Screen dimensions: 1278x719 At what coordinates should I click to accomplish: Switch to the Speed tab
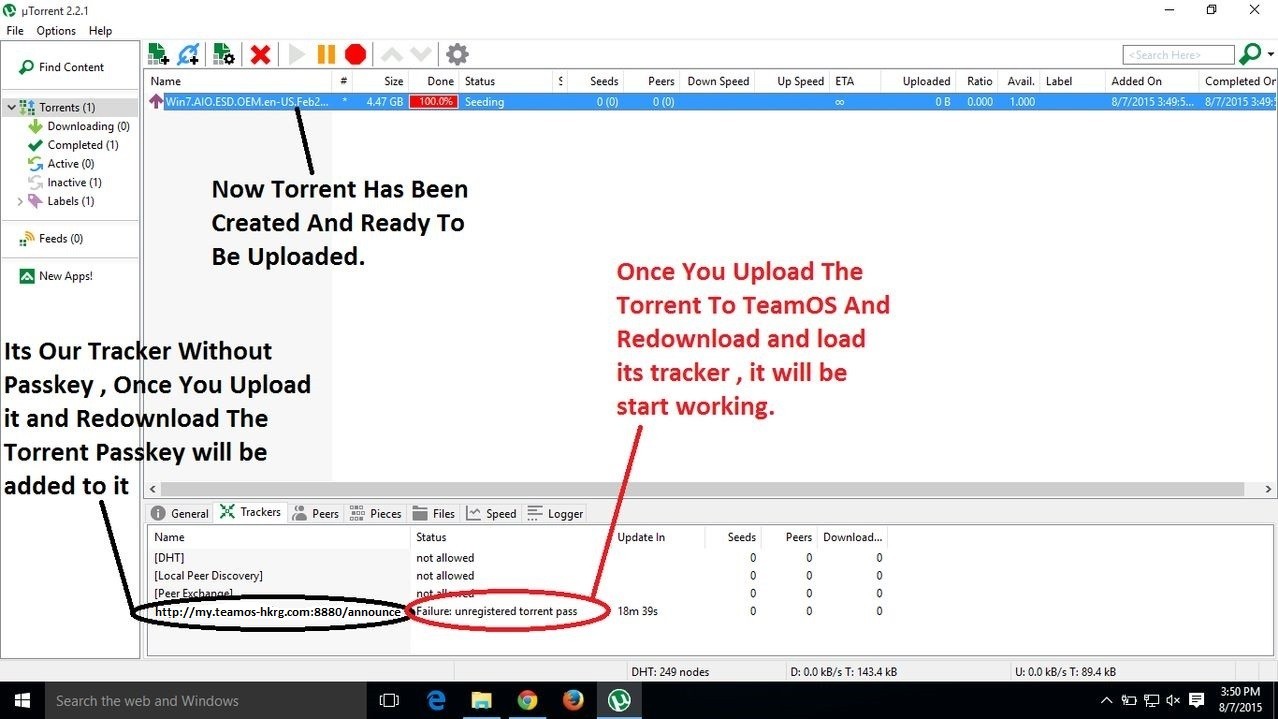coord(492,513)
